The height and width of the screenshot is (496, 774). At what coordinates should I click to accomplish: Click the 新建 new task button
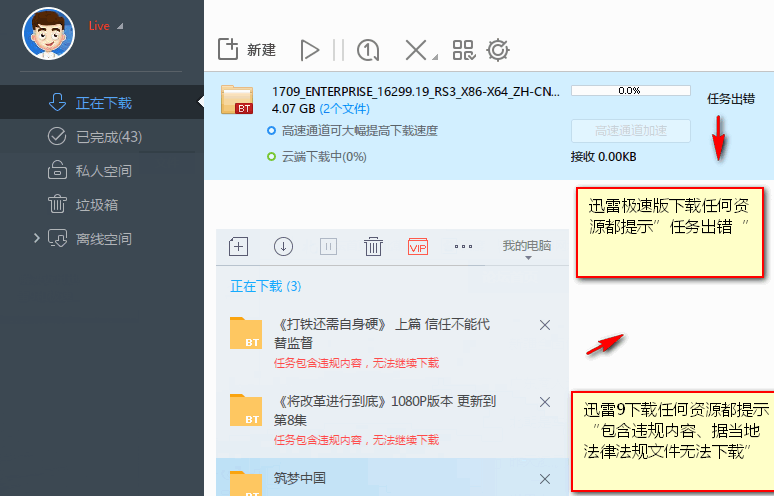click(246, 49)
